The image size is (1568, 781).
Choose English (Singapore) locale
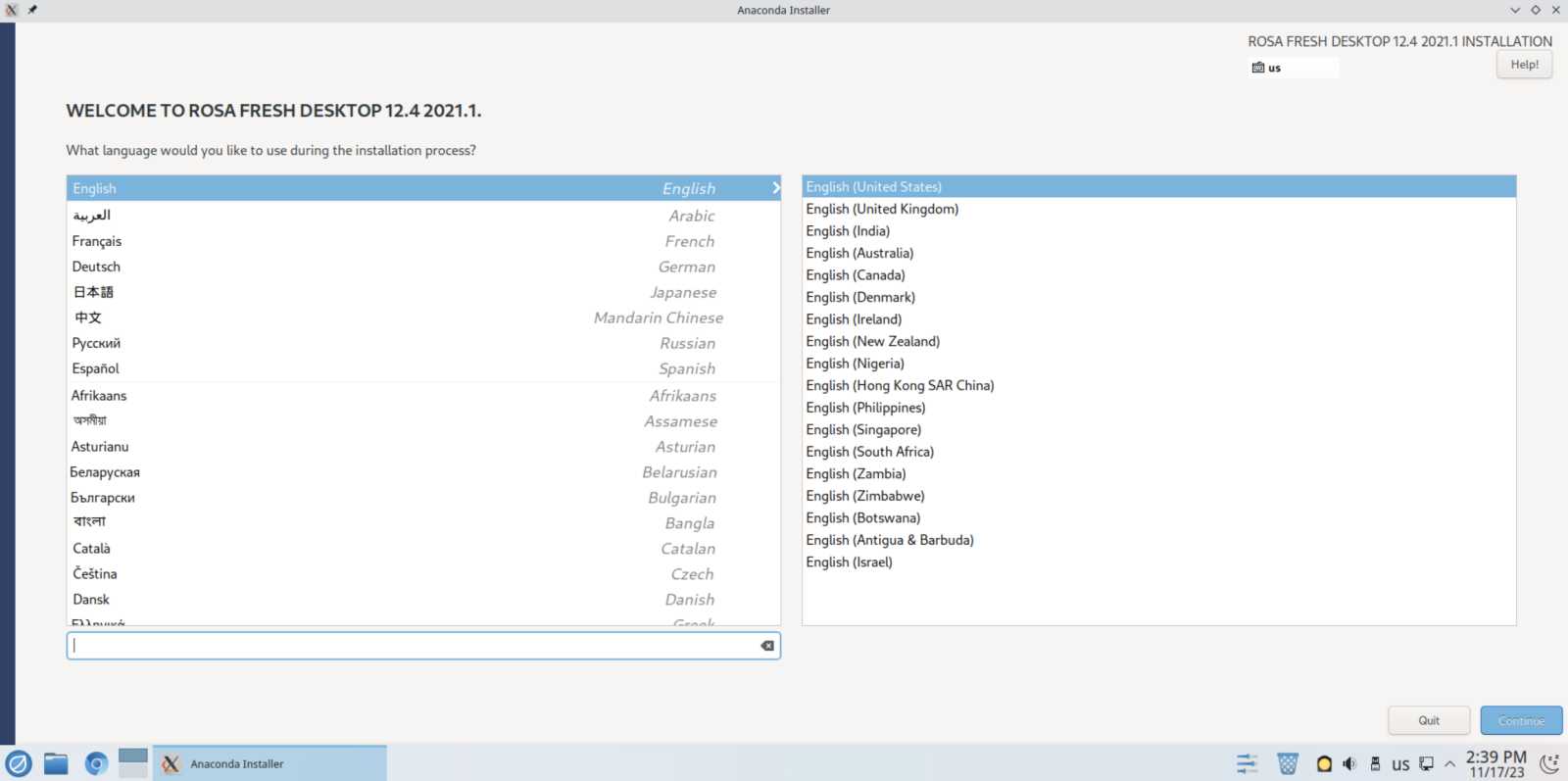coord(1158,429)
